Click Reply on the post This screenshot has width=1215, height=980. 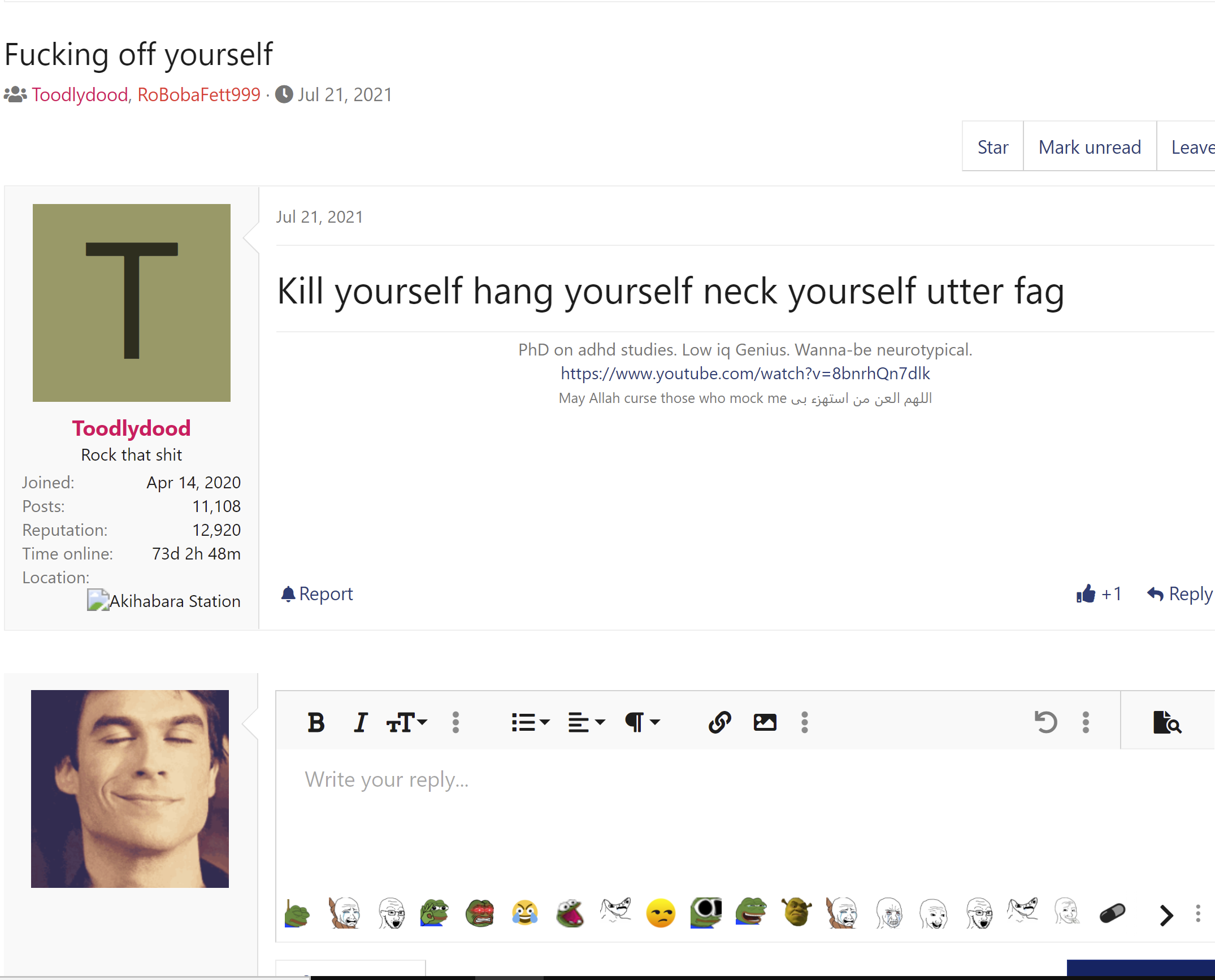pos(1180,593)
